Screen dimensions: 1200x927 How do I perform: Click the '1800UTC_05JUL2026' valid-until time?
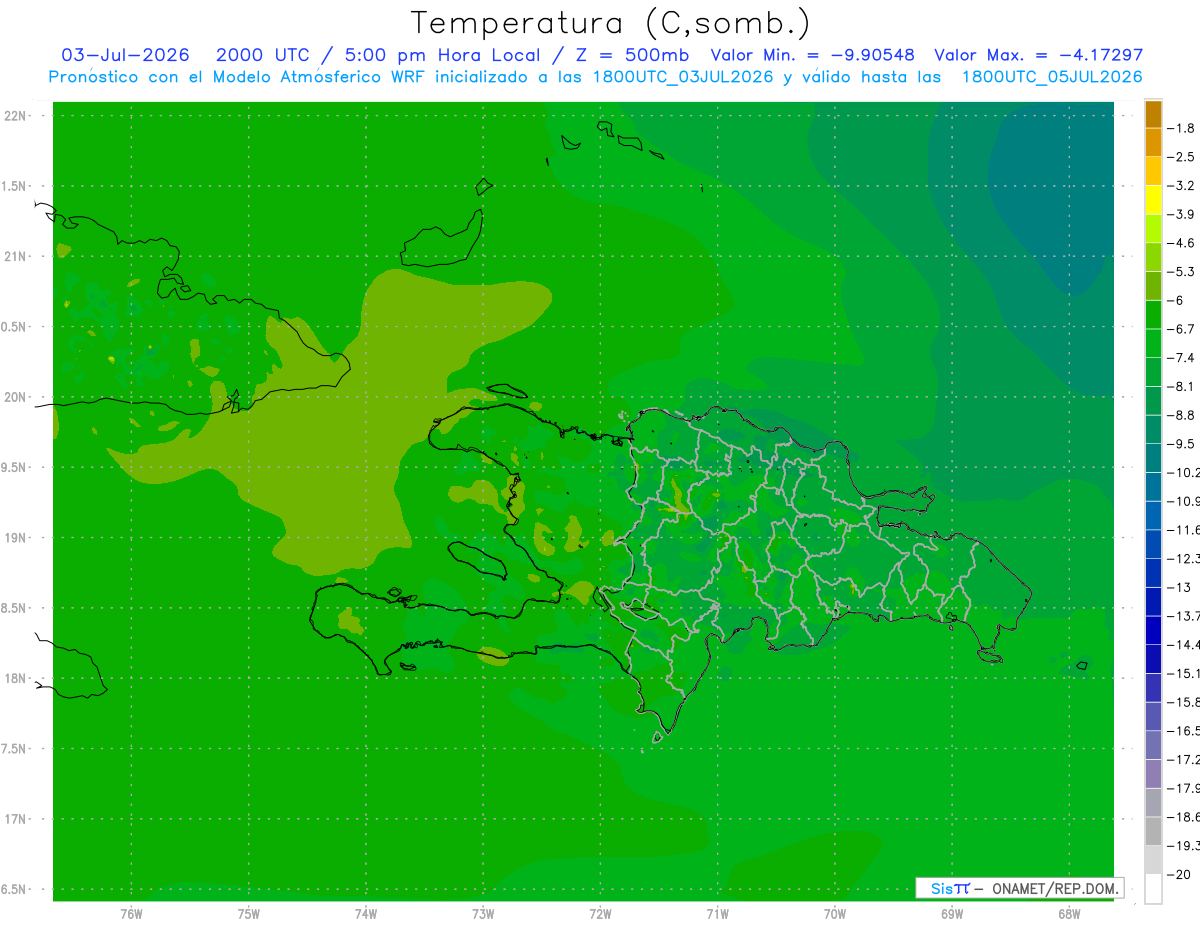point(1052,77)
